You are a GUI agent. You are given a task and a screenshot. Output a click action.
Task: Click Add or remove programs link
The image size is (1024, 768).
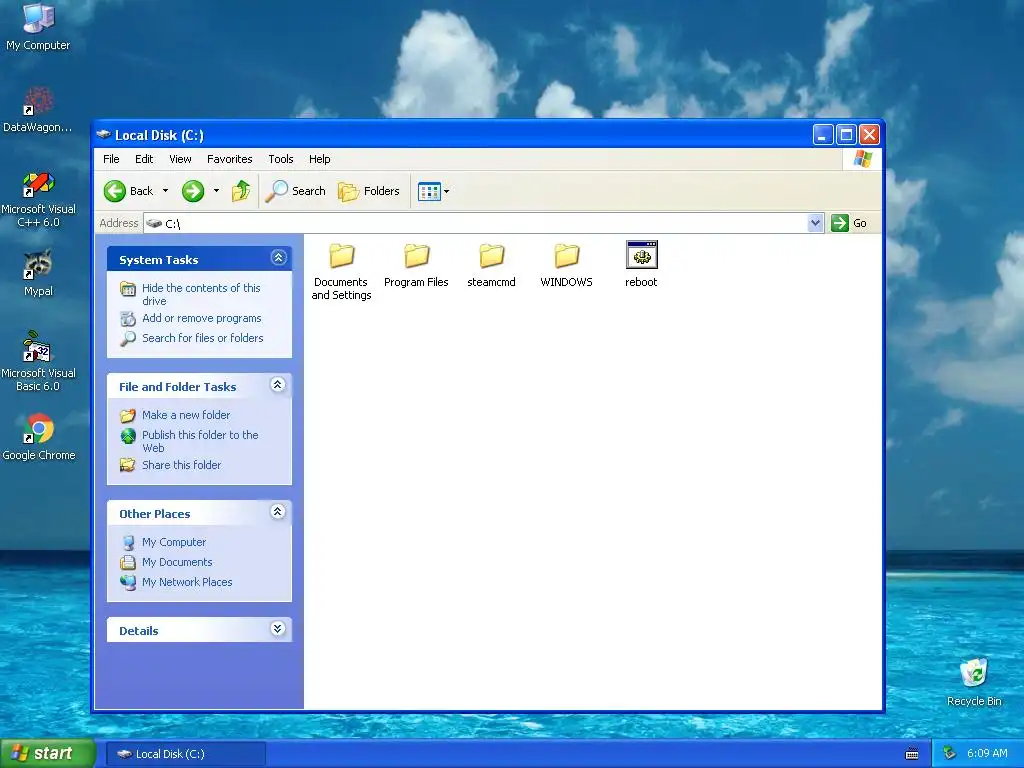[202, 318]
